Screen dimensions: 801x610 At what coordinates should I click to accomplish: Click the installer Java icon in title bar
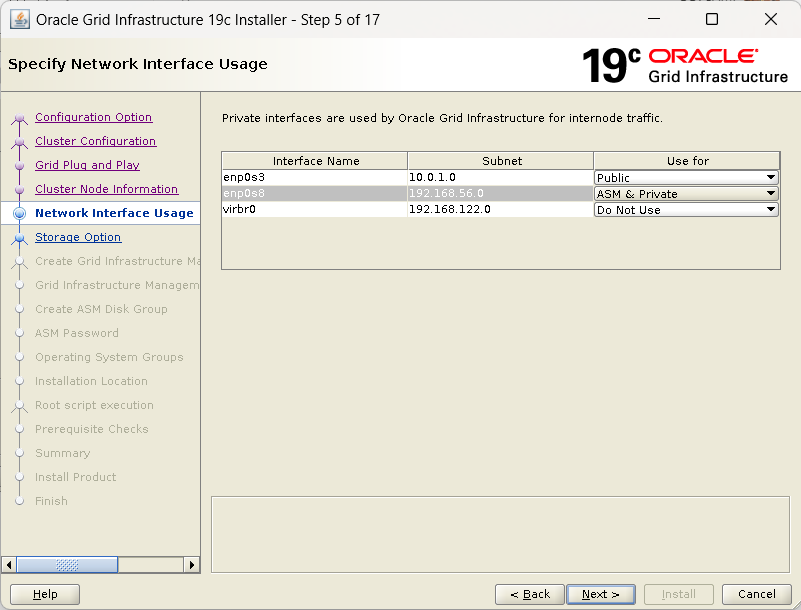[x=20, y=20]
